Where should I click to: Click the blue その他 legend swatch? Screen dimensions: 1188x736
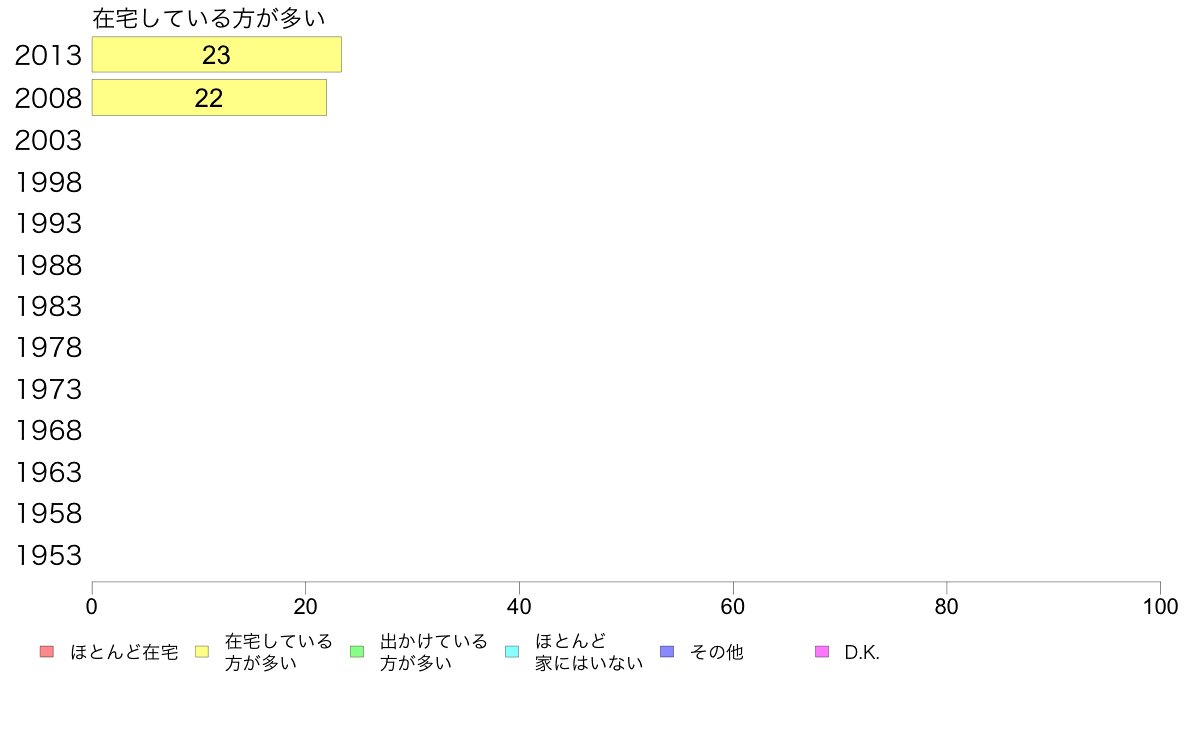pos(667,652)
